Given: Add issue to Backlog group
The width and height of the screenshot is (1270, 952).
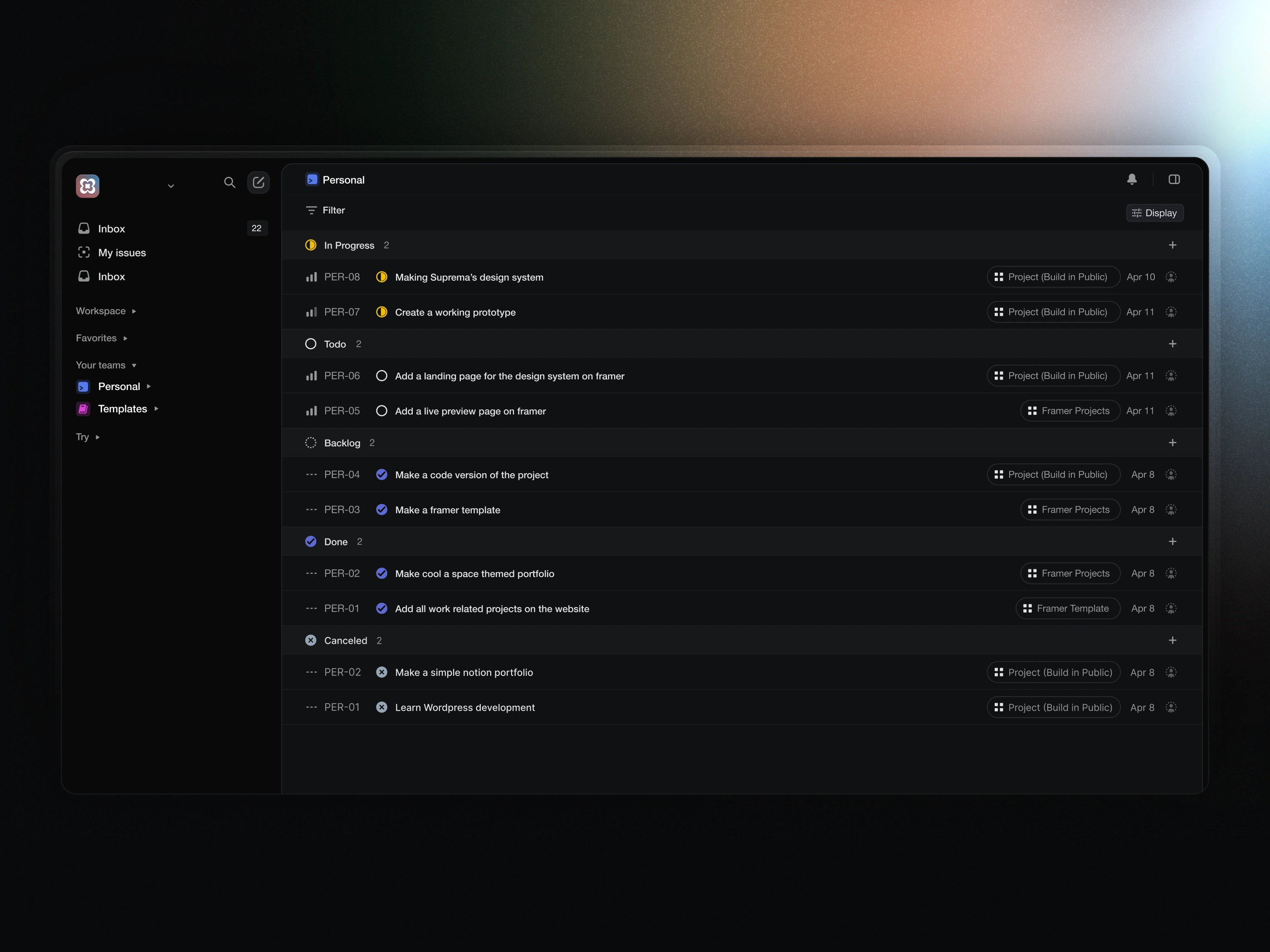Looking at the screenshot, I should 1172,442.
